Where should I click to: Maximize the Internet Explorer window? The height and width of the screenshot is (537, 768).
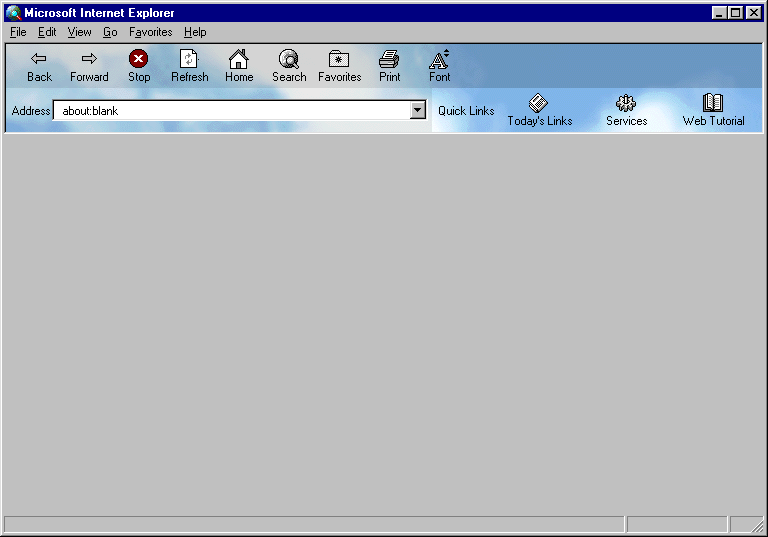click(x=736, y=13)
